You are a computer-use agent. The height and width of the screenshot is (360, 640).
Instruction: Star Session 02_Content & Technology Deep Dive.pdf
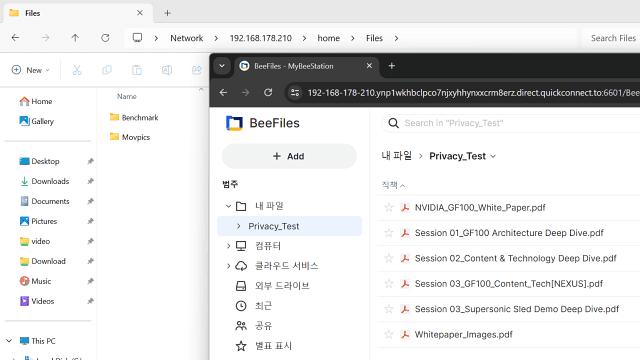[x=389, y=258]
